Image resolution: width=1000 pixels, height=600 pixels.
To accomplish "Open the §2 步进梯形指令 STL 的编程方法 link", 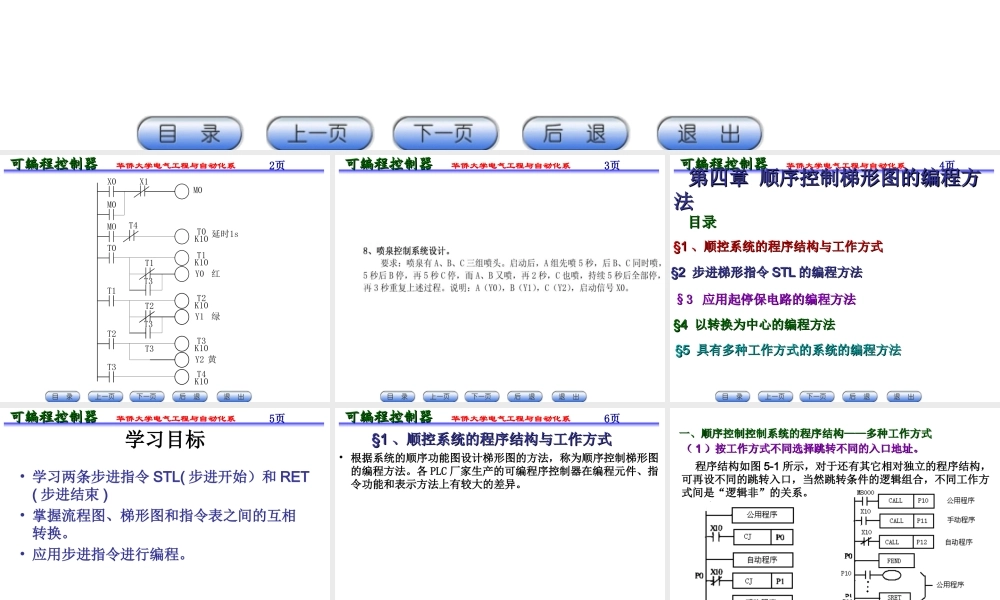I will (x=767, y=273).
